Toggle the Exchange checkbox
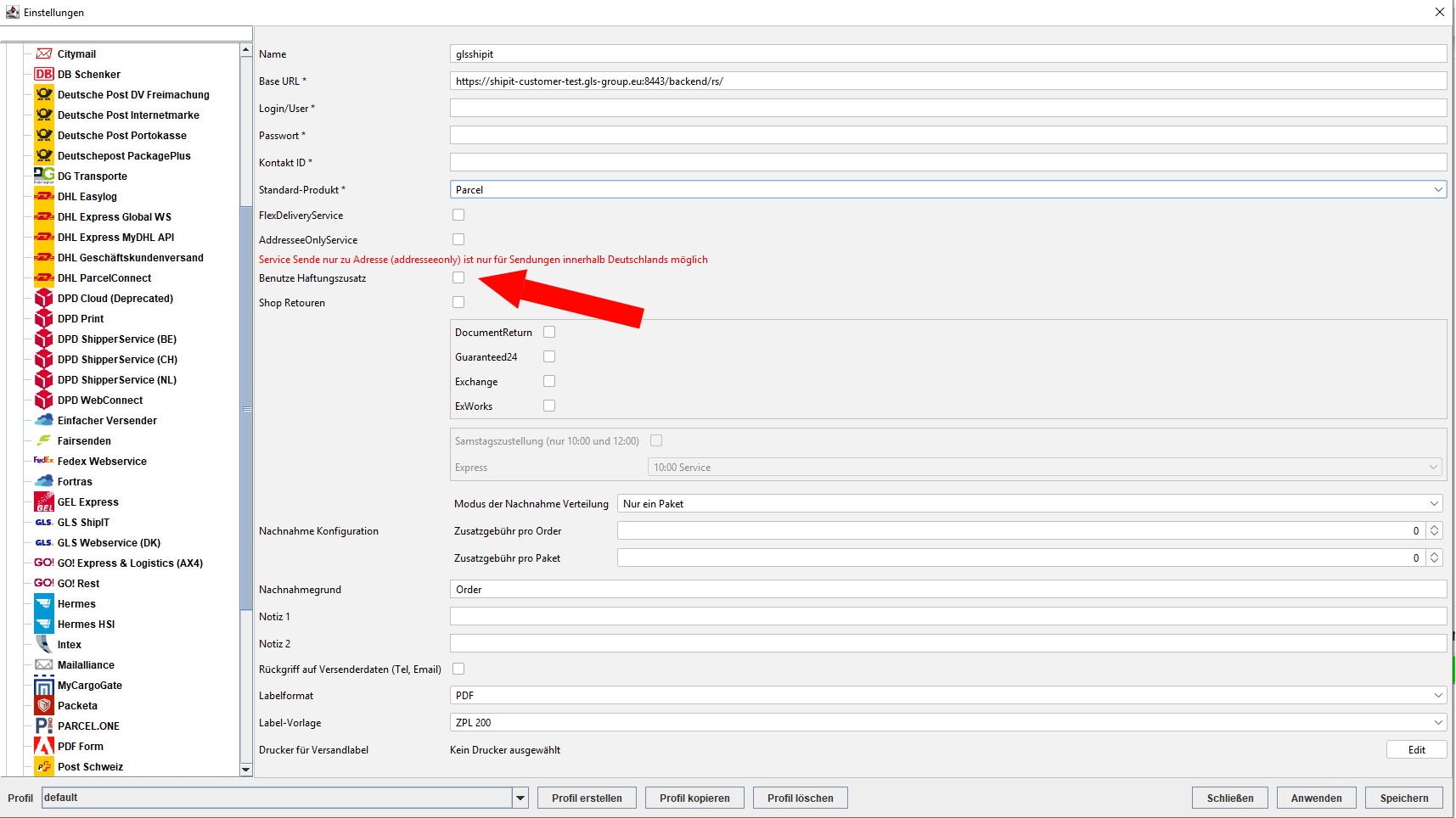Viewport: 1456px width, 818px height. coord(549,381)
